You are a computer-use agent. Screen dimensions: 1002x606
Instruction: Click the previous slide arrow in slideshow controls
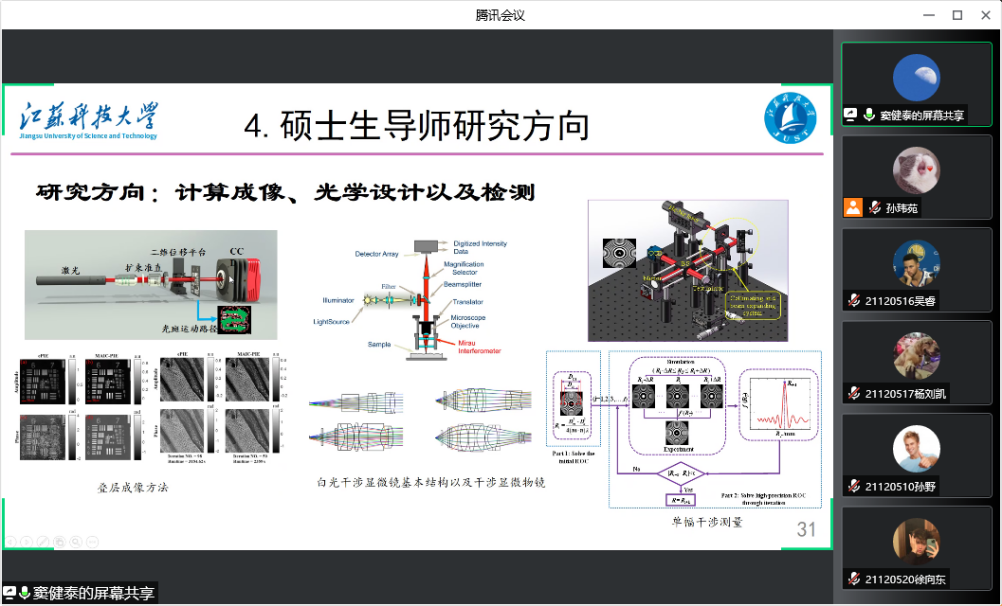(x=11, y=542)
